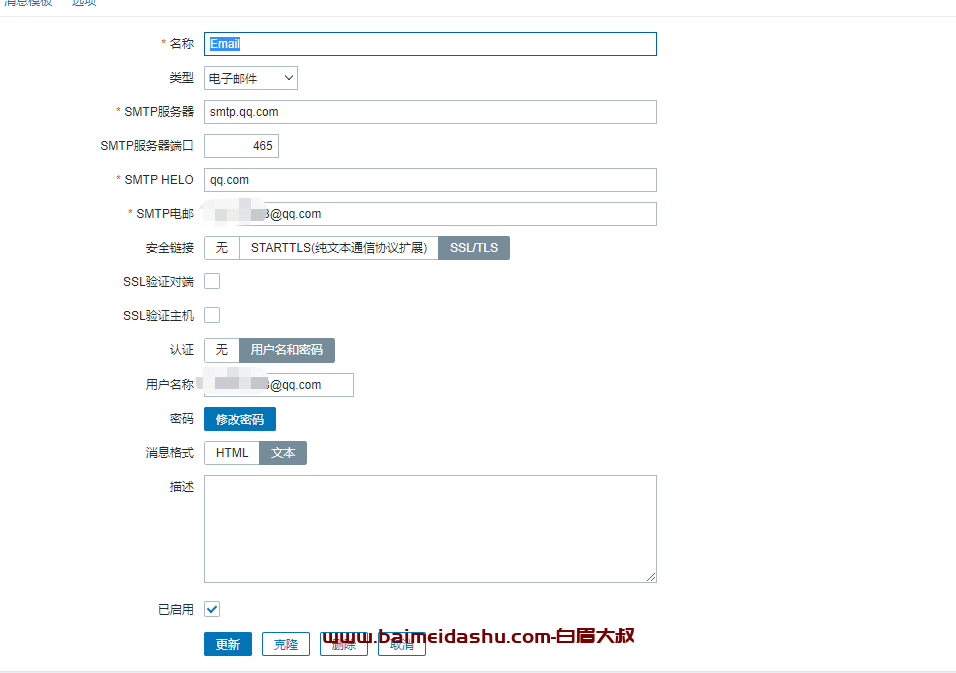Select 用户名和密码 authentication option
956x673 pixels.
pyautogui.click(x=287, y=350)
